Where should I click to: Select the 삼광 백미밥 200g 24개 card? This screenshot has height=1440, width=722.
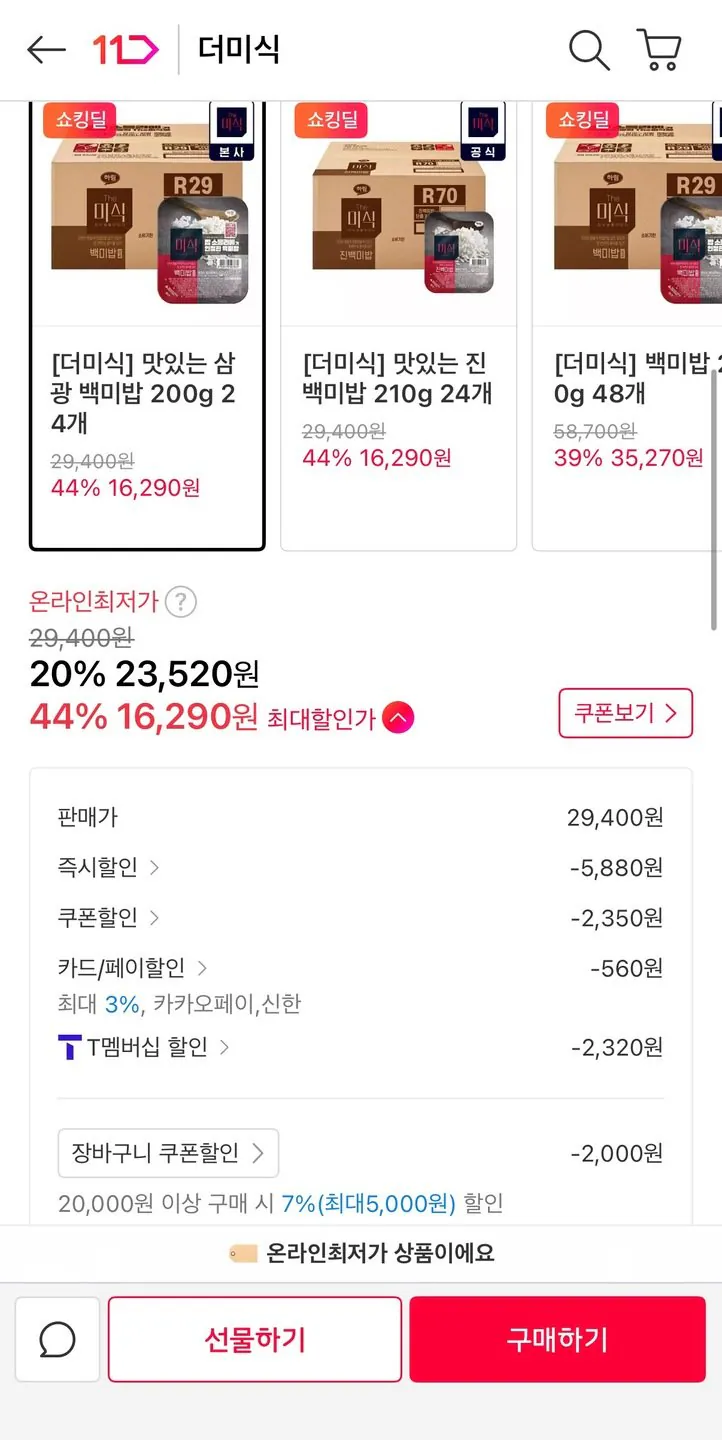click(147, 325)
